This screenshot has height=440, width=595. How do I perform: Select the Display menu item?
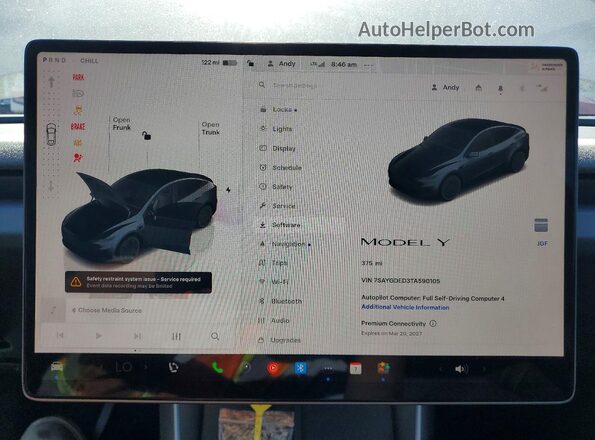coord(277,148)
